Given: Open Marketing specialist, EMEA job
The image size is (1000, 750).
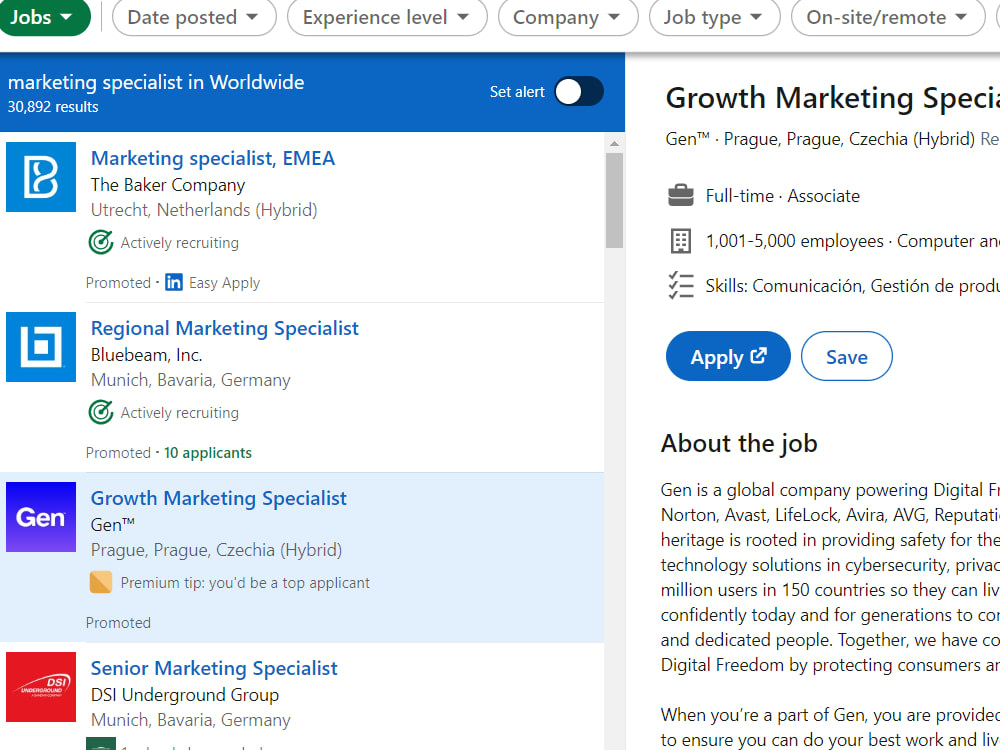Looking at the screenshot, I should (212, 158).
